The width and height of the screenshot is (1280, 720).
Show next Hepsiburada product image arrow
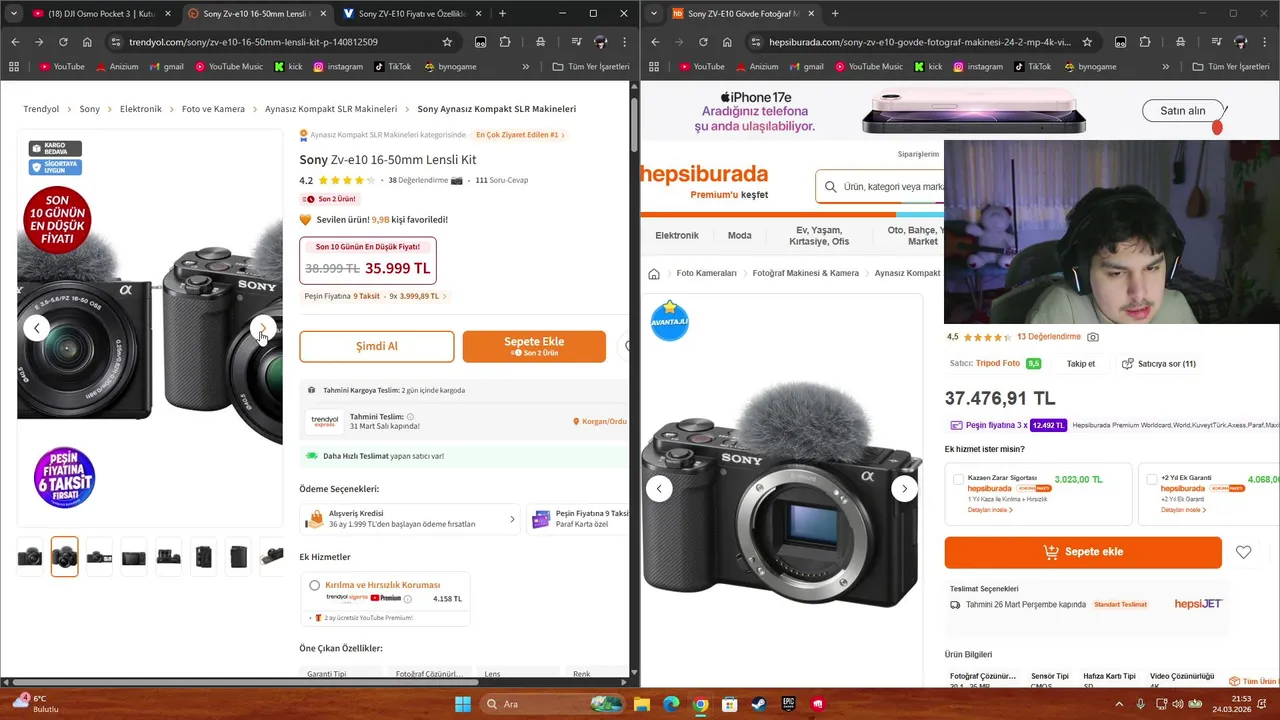tap(904, 488)
